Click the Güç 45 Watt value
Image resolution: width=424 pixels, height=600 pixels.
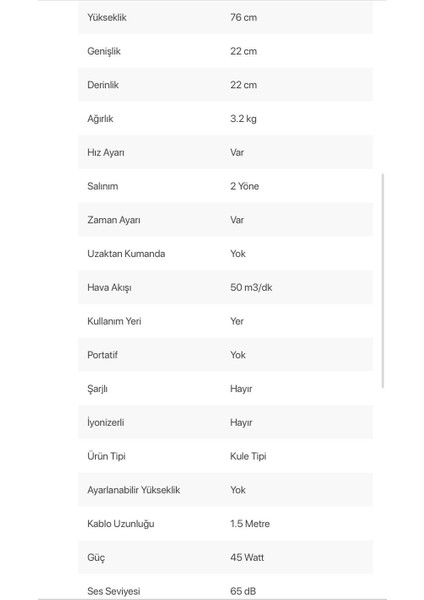(247, 557)
